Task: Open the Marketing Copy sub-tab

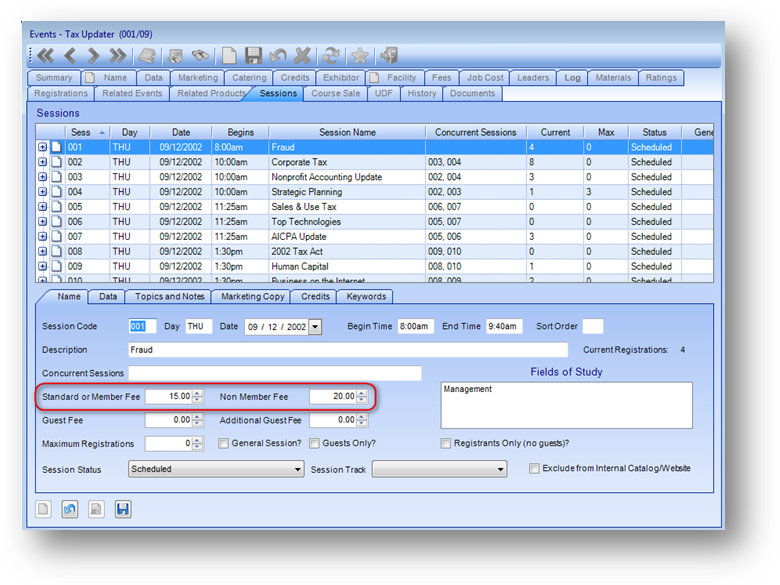Action: click(x=253, y=296)
